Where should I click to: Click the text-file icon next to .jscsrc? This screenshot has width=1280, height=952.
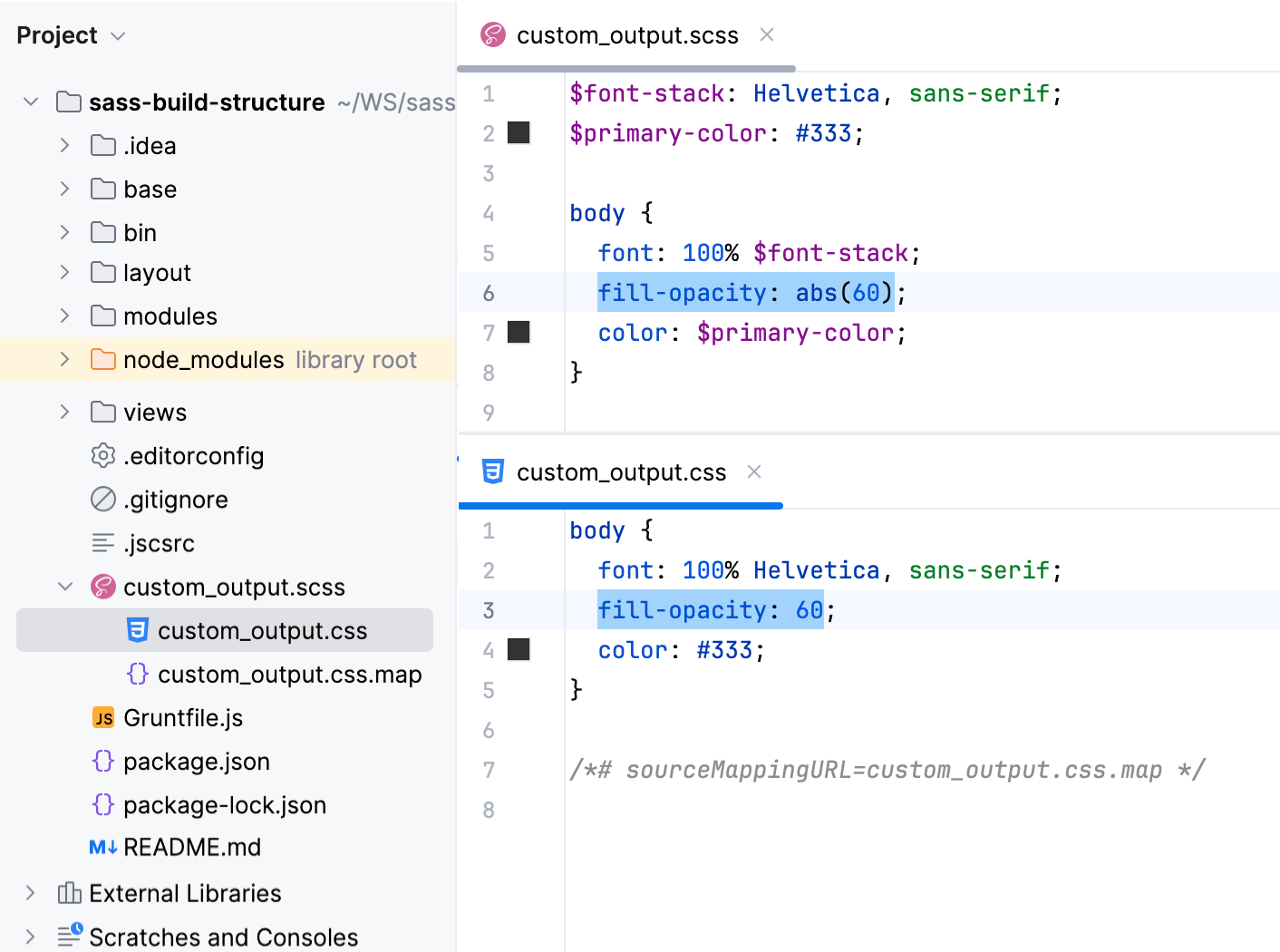click(x=102, y=543)
